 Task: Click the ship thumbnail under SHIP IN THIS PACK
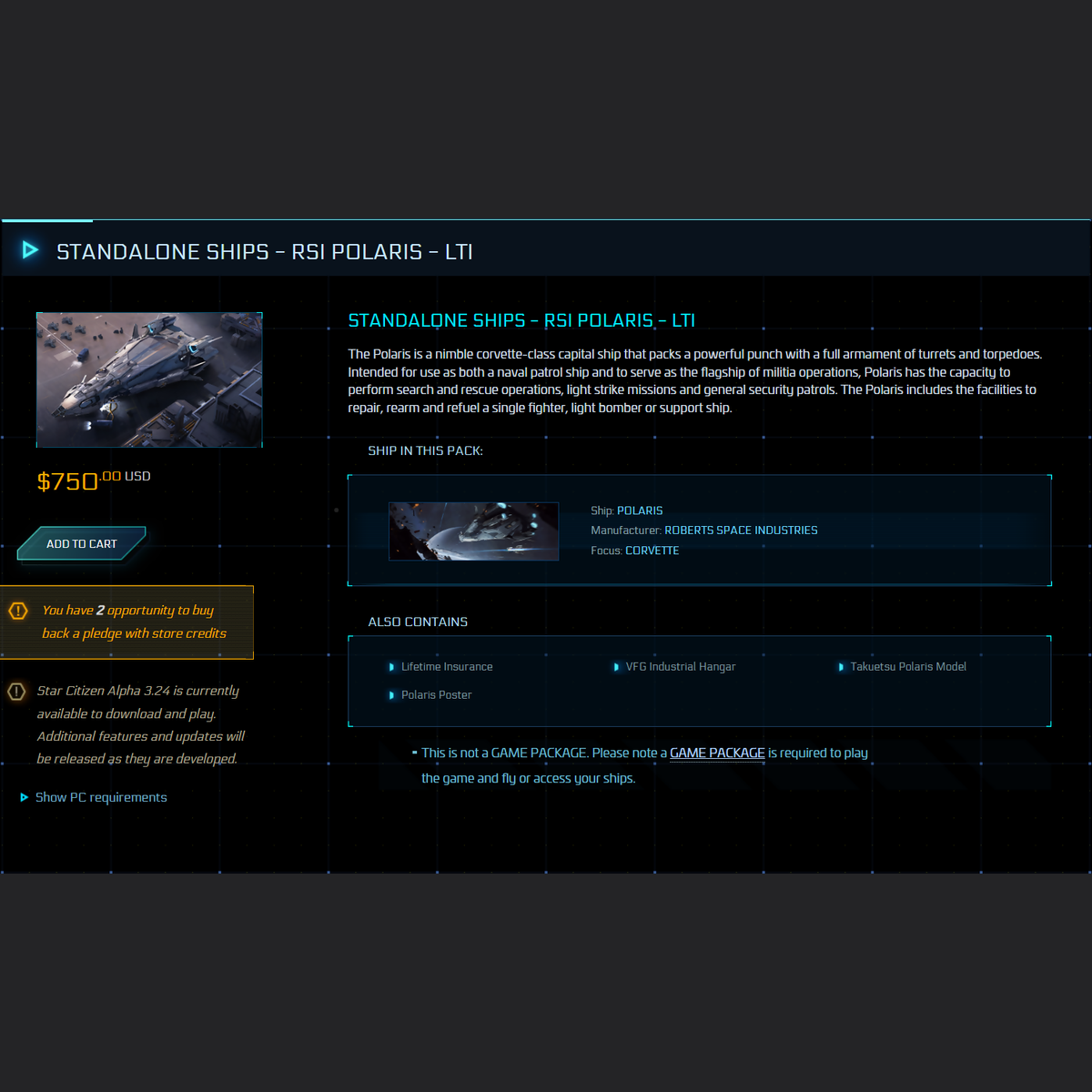pos(473,531)
